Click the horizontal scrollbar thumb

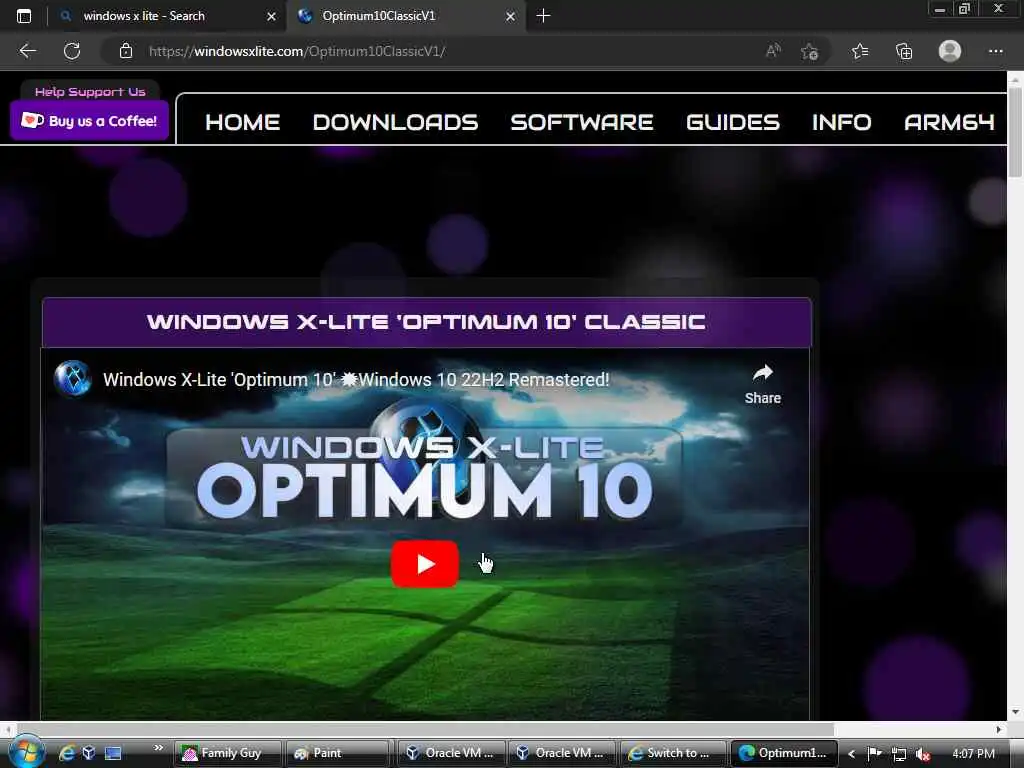[425, 729]
